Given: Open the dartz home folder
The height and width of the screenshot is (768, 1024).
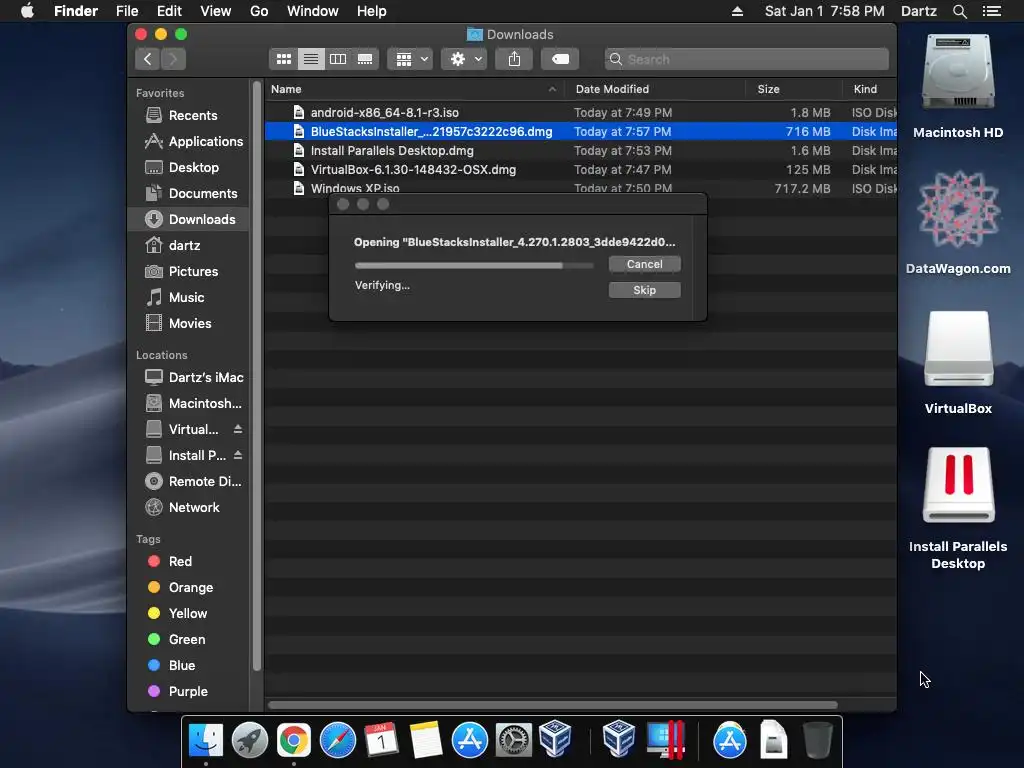Looking at the screenshot, I should click(x=188, y=246).
